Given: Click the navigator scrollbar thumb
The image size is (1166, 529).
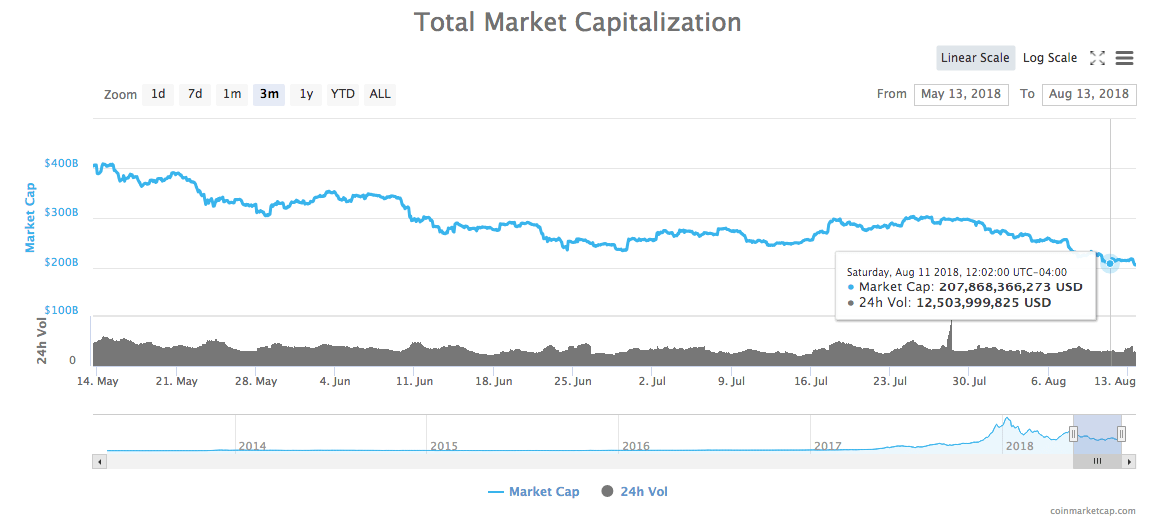Looking at the screenshot, I should (1097, 461).
